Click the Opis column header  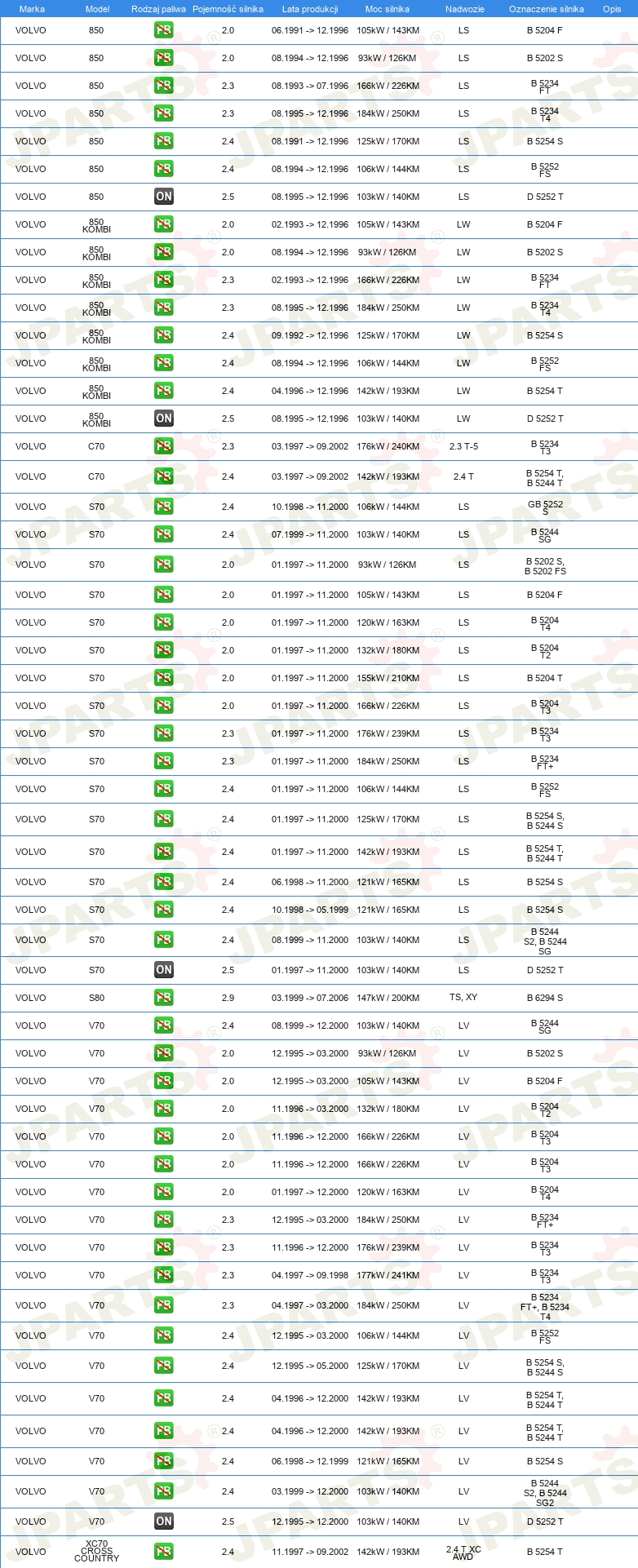612,9
